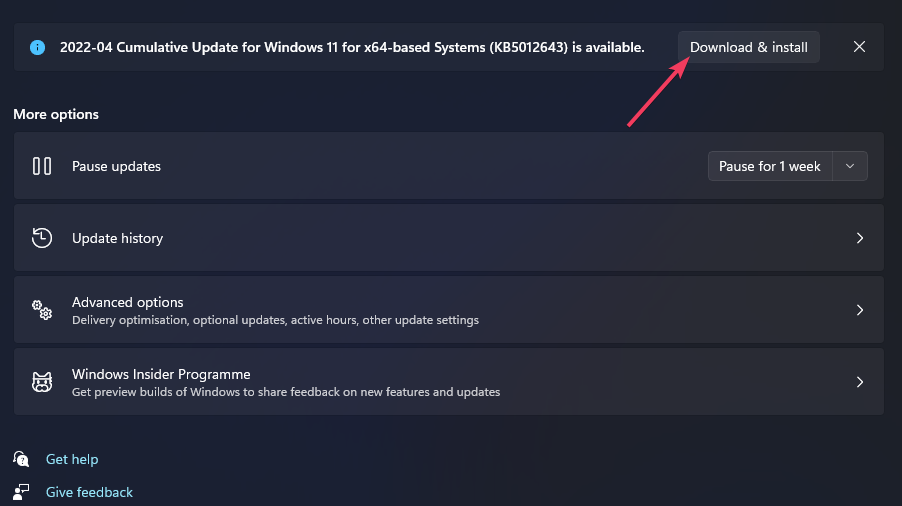Select the Windows Insider Programme row title
The image size is (902, 506).
tap(160, 374)
